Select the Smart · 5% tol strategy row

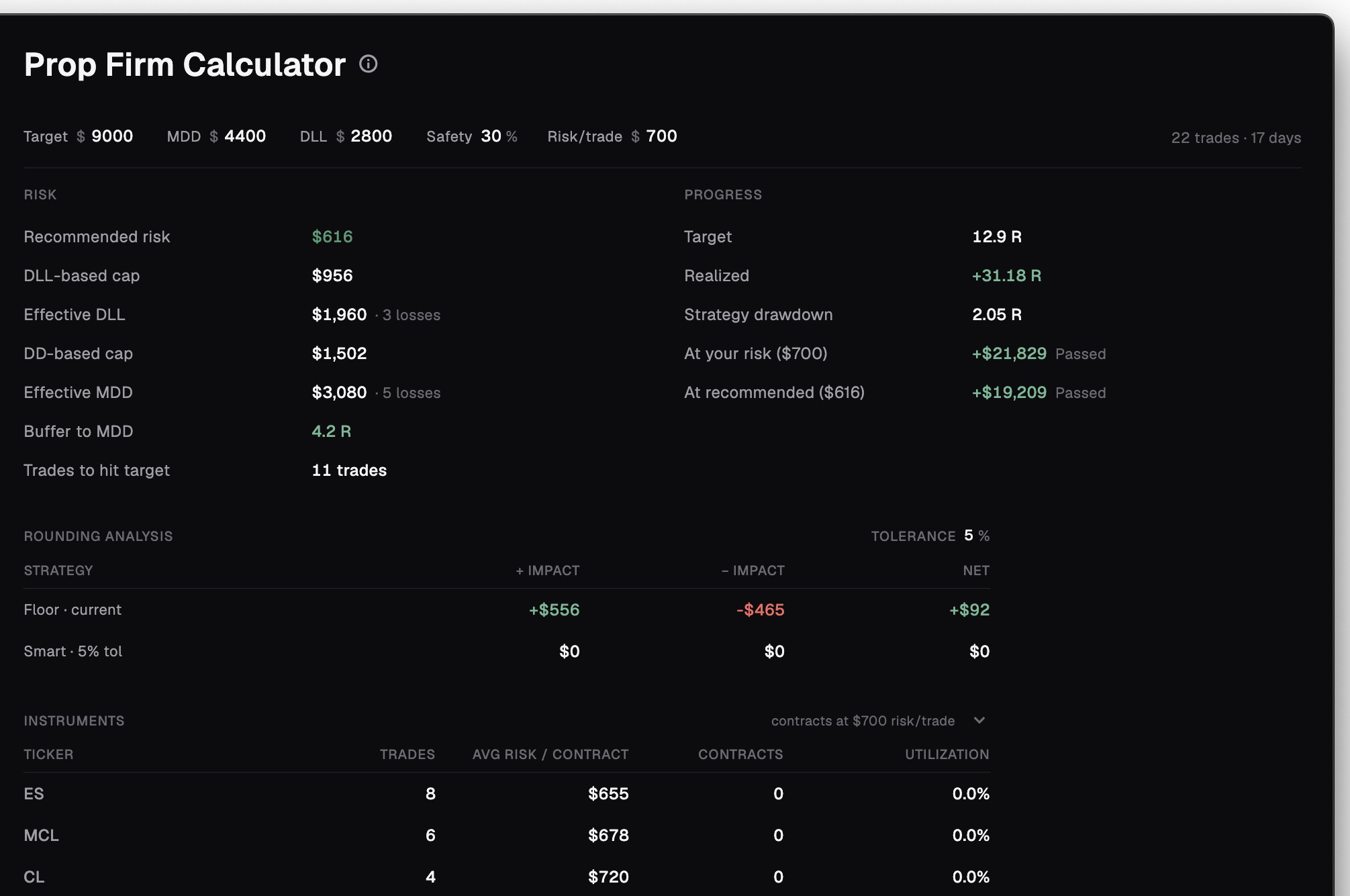[x=507, y=652]
